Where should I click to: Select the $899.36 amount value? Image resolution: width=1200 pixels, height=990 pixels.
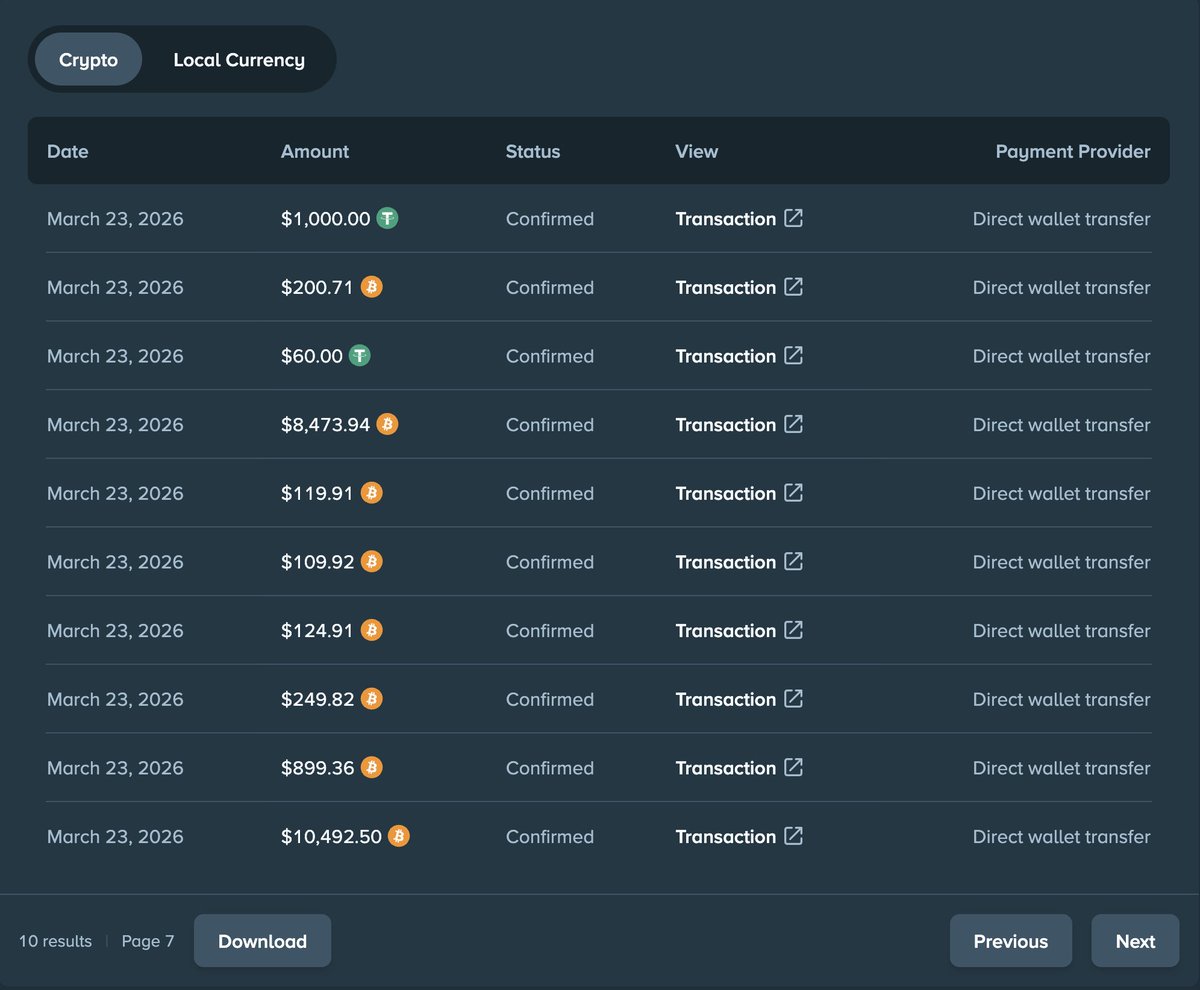(x=318, y=768)
